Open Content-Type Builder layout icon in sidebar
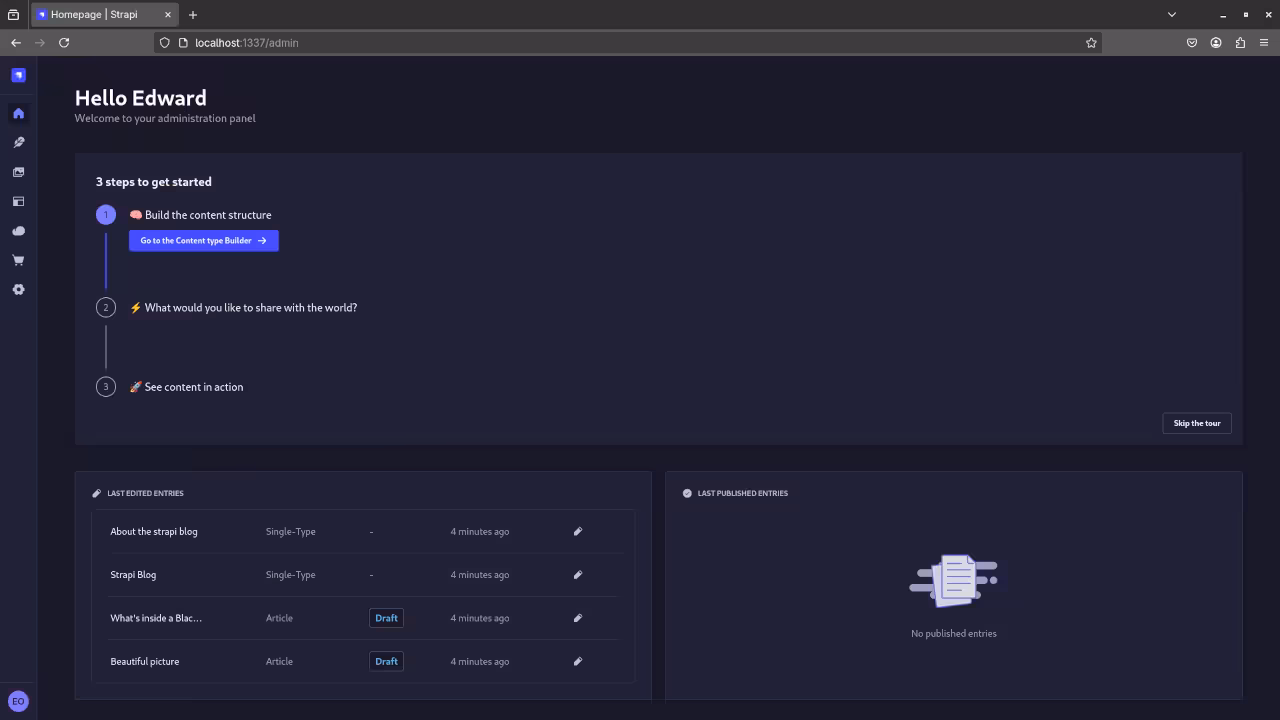The width and height of the screenshot is (1280, 720). (x=18, y=202)
